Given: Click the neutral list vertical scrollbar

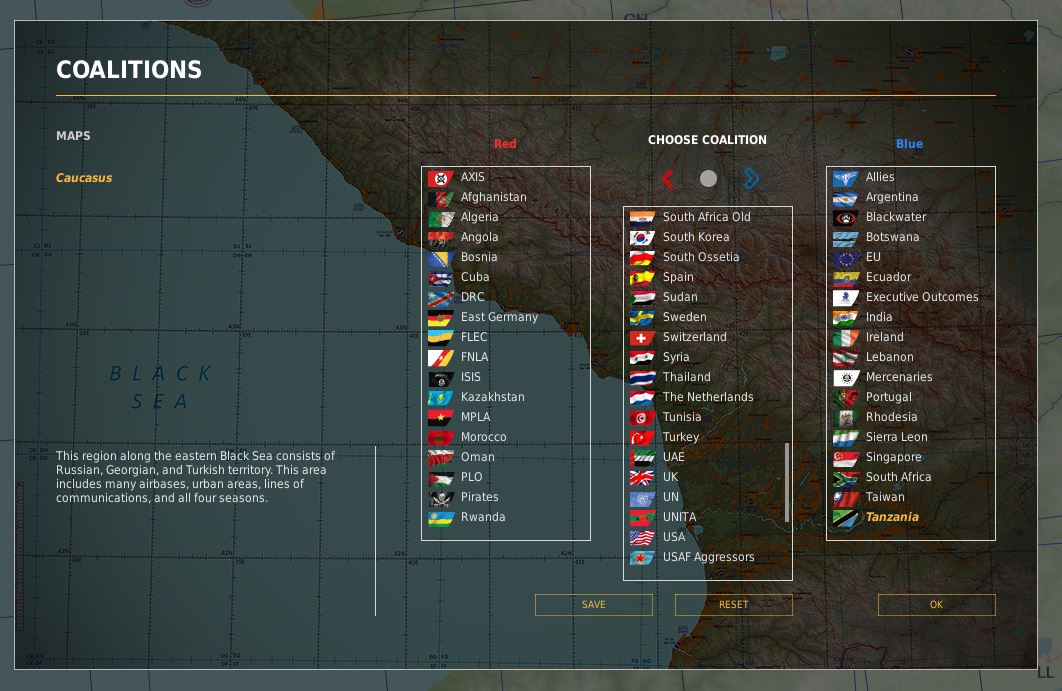Looking at the screenshot, I should [x=787, y=482].
